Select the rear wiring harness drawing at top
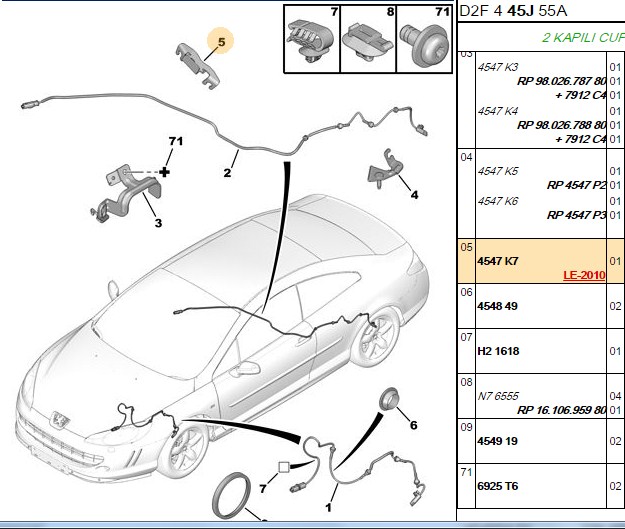 pos(223,124)
